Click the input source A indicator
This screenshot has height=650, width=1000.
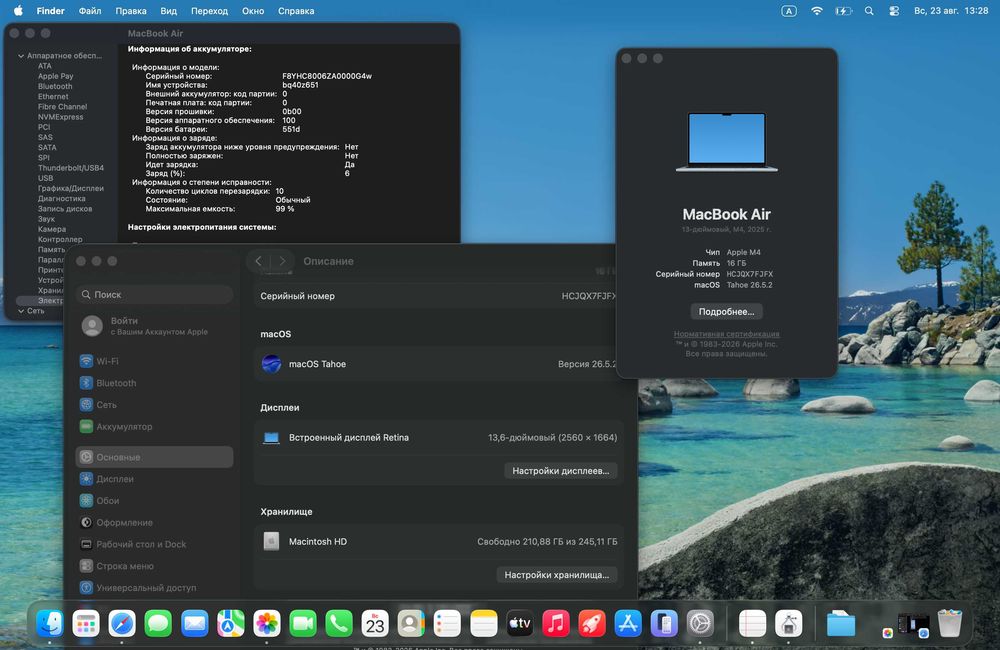point(789,11)
